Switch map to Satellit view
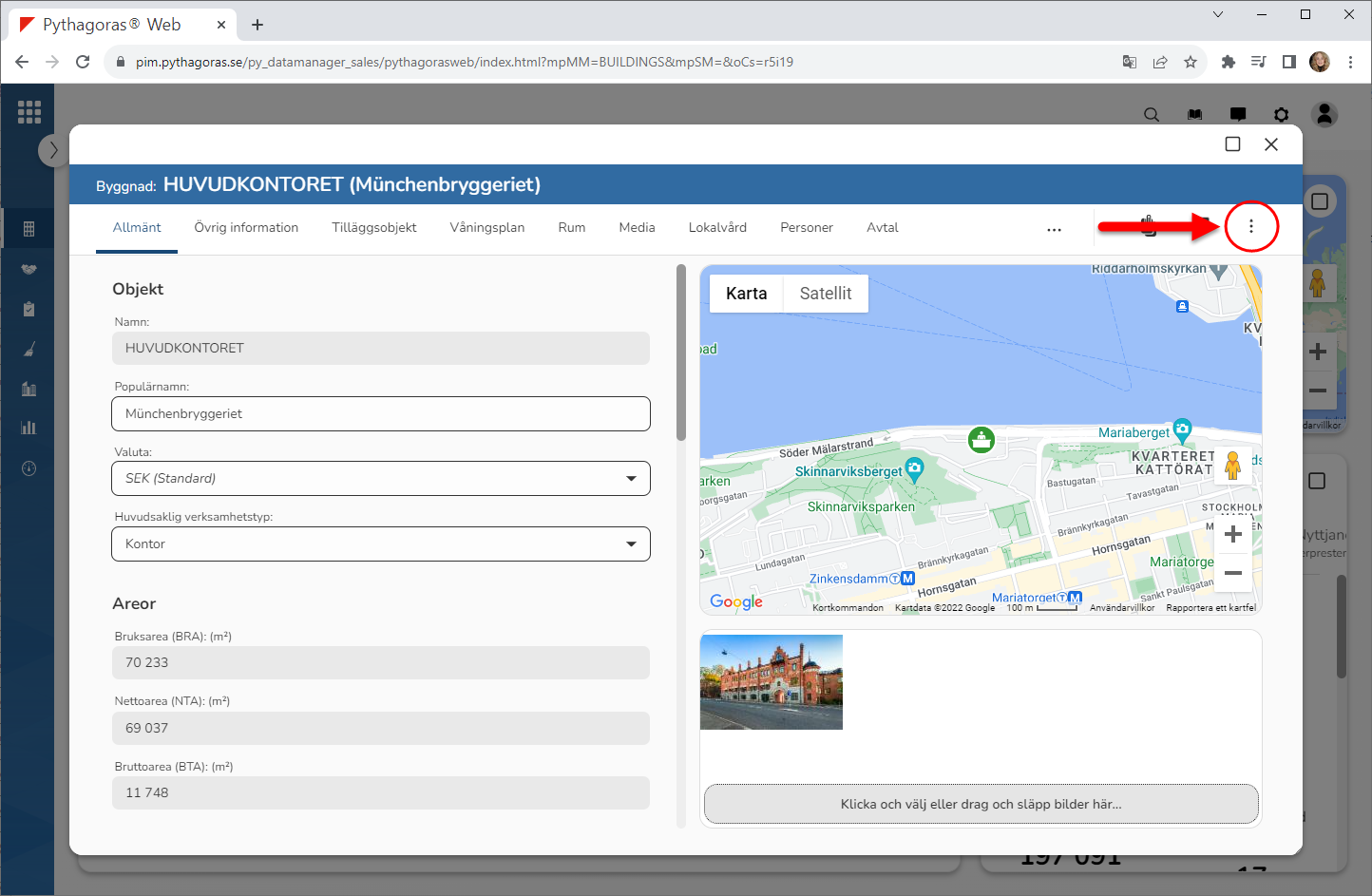This screenshot has width=1372, height=896. (825, 294)
